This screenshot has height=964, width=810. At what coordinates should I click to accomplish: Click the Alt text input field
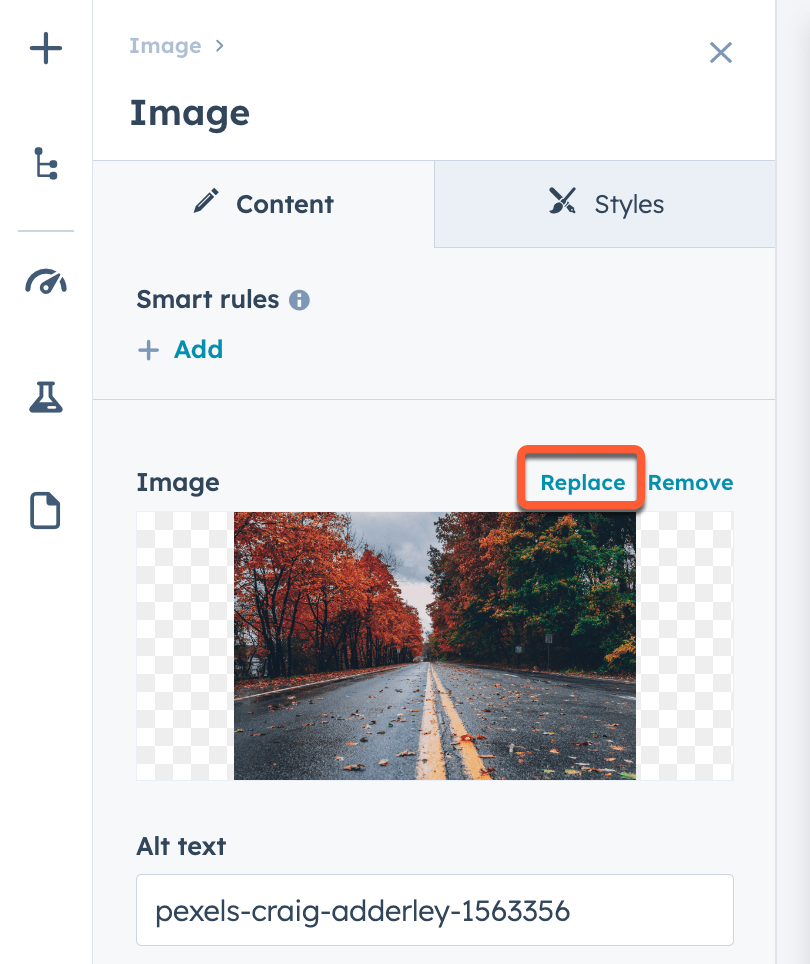pos(434,910)
